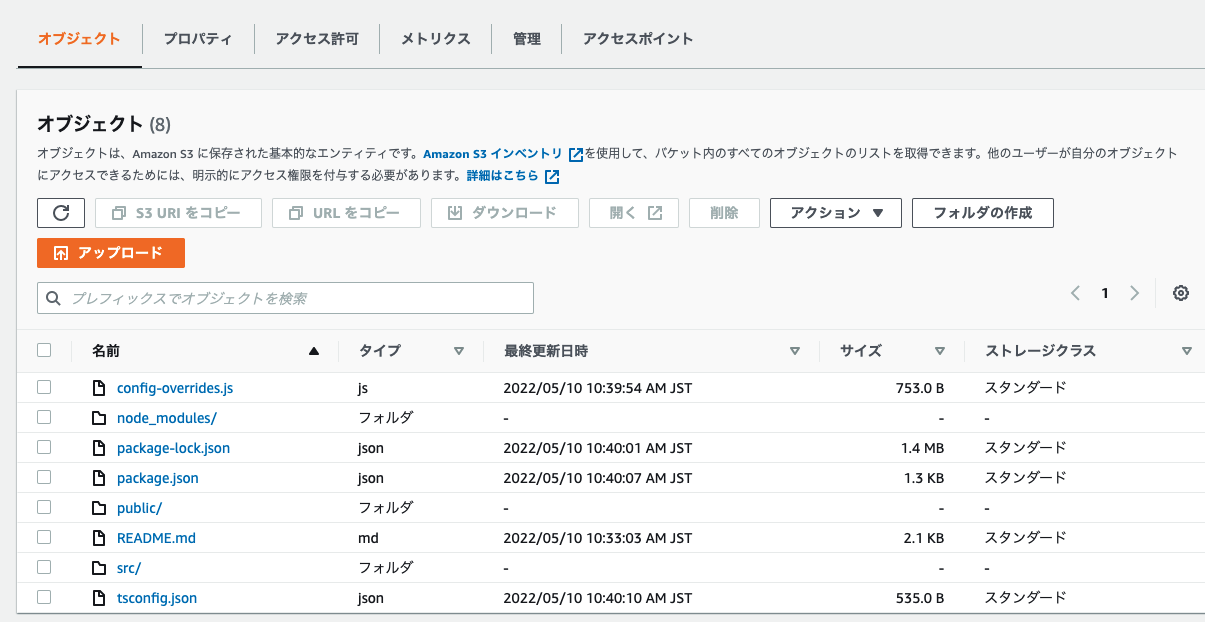Screen dimensions: 1205x622
Task: Click the folder icon next to node_modules/
Action: click(99, 417)
